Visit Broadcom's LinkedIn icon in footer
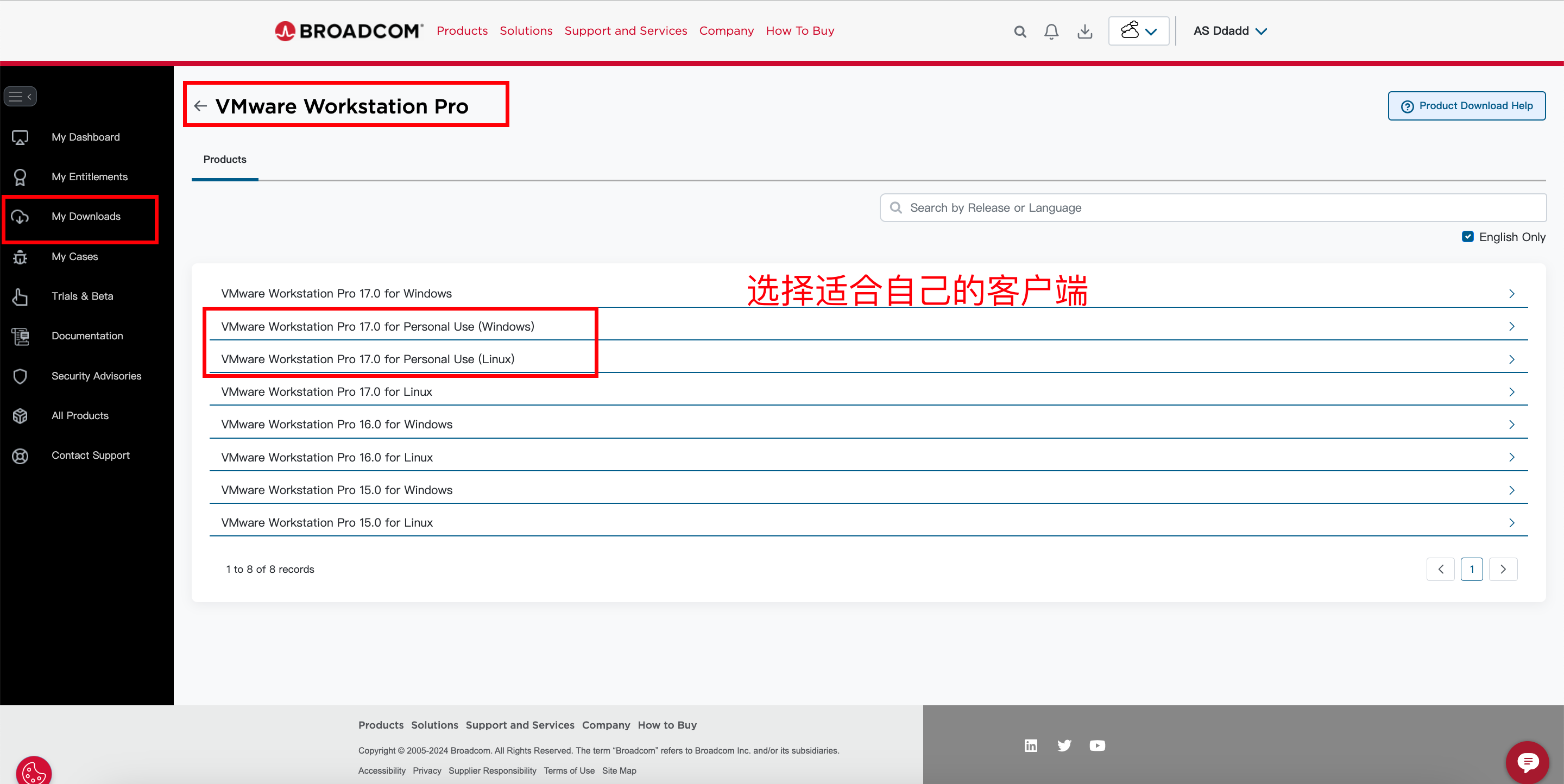 pos(1031,745)
